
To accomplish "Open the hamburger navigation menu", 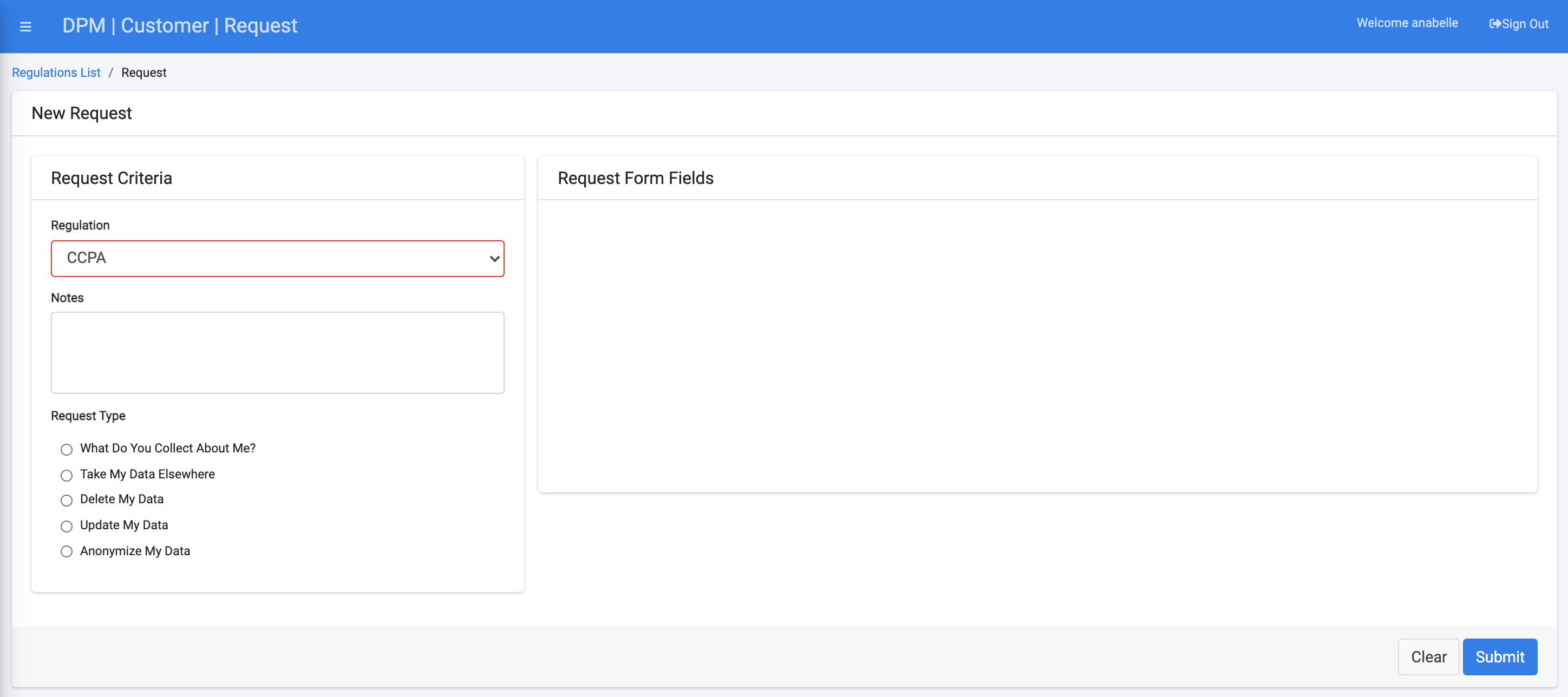I will 25,26.
